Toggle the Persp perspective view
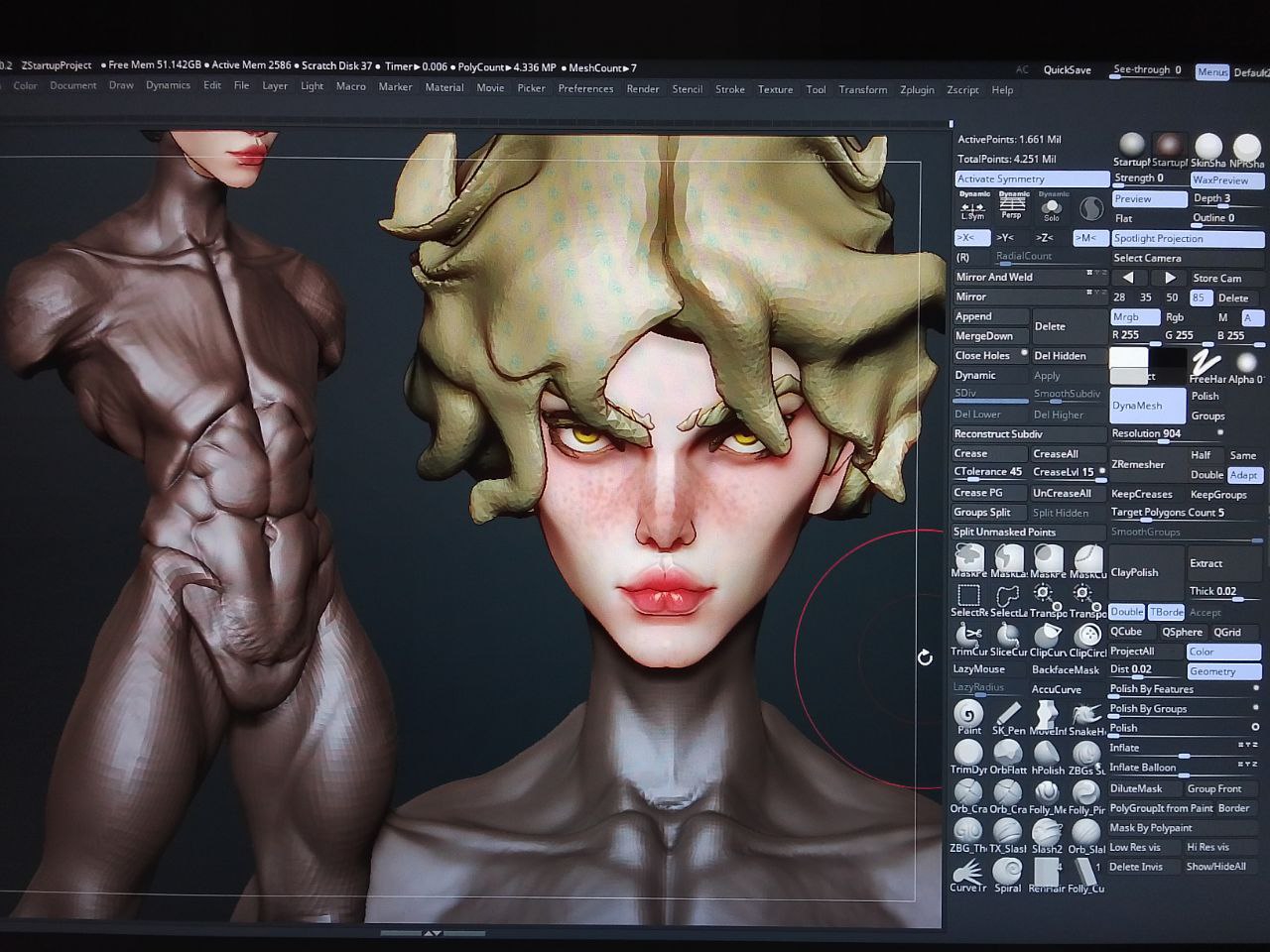The image size is (1270, 952). (x=1012, y=206)
